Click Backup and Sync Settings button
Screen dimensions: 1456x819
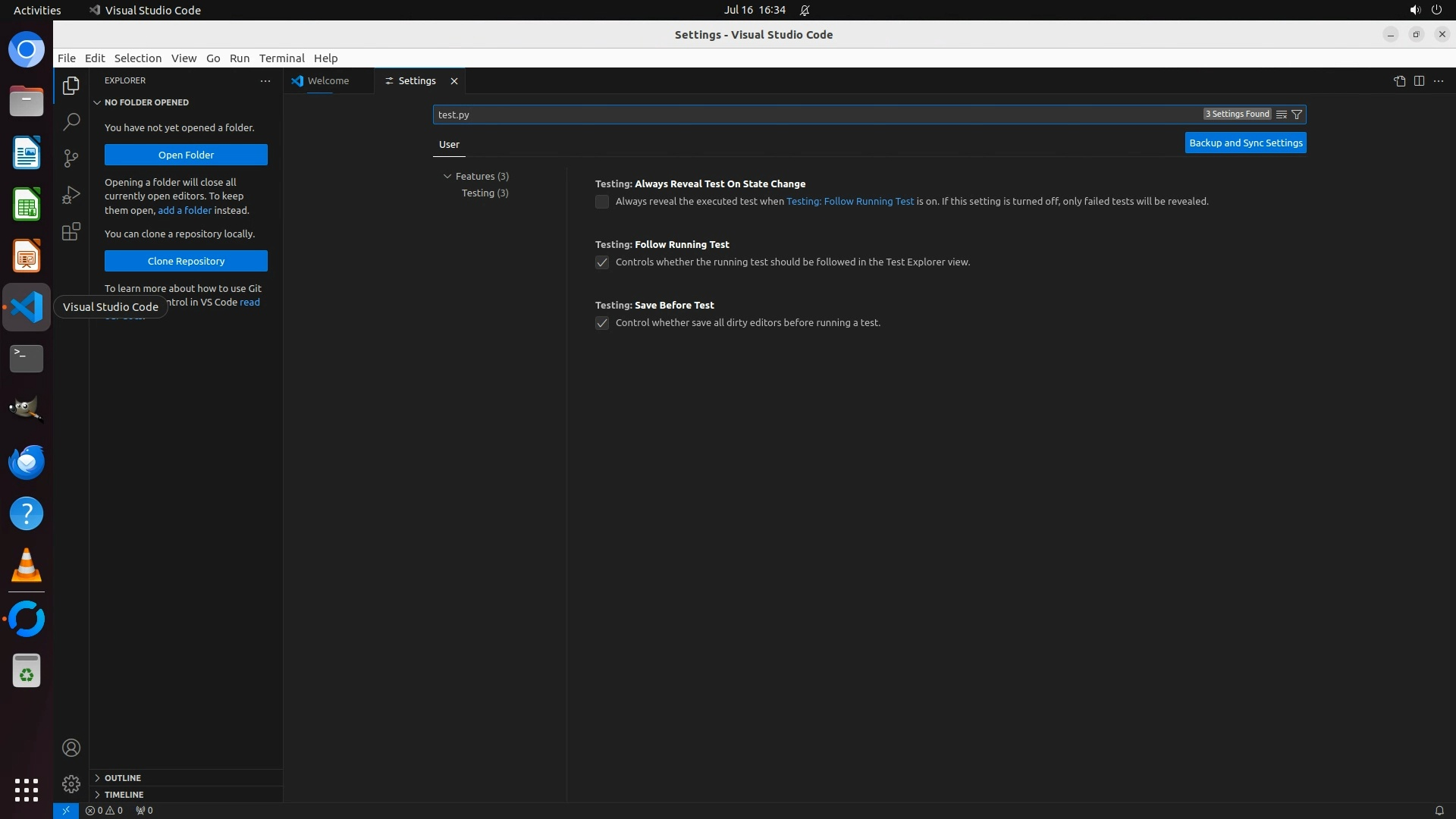tap(1245, 143)
